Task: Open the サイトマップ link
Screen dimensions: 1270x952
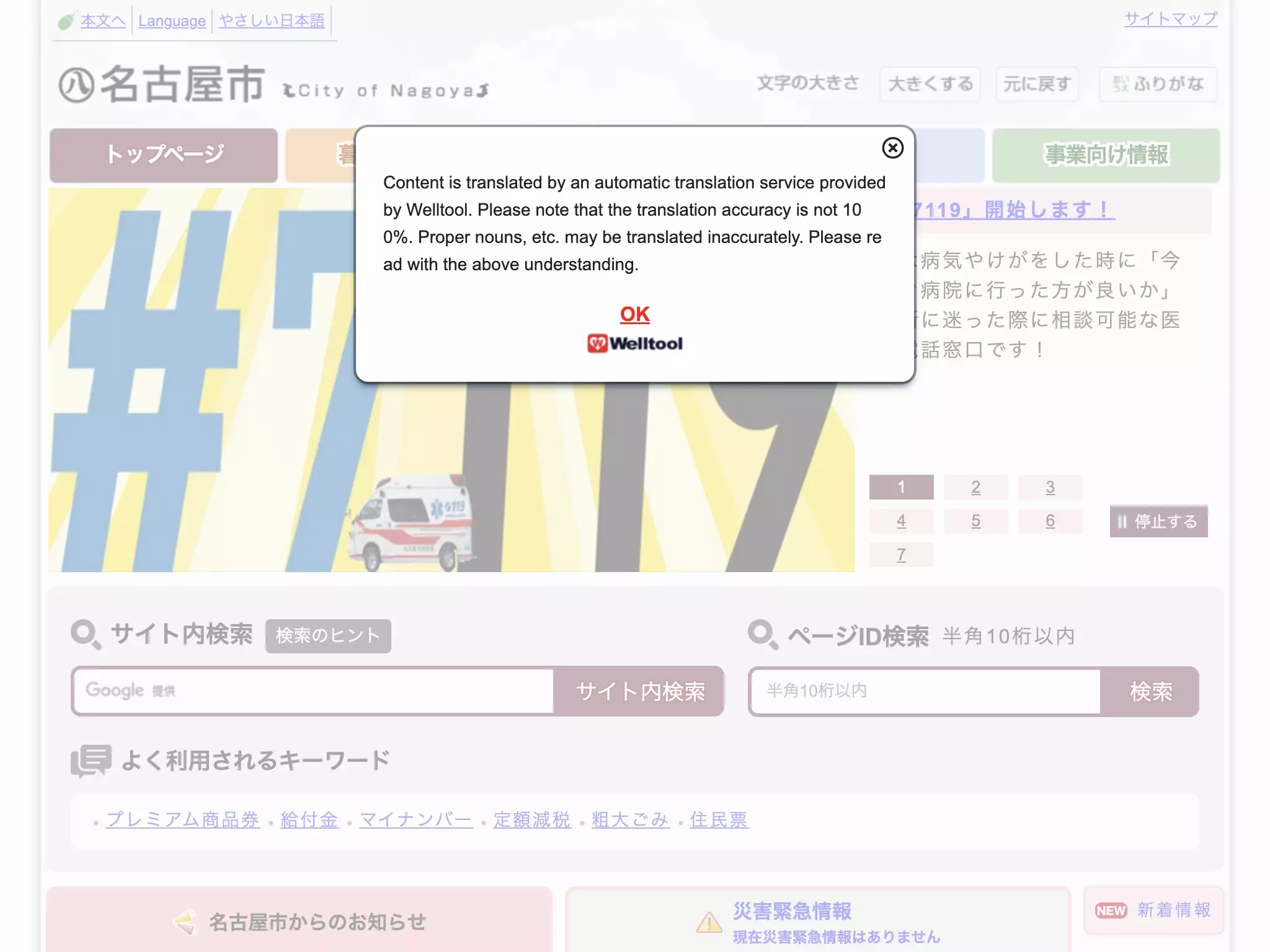Action: pyautogui.click(x=1171, y=19)
